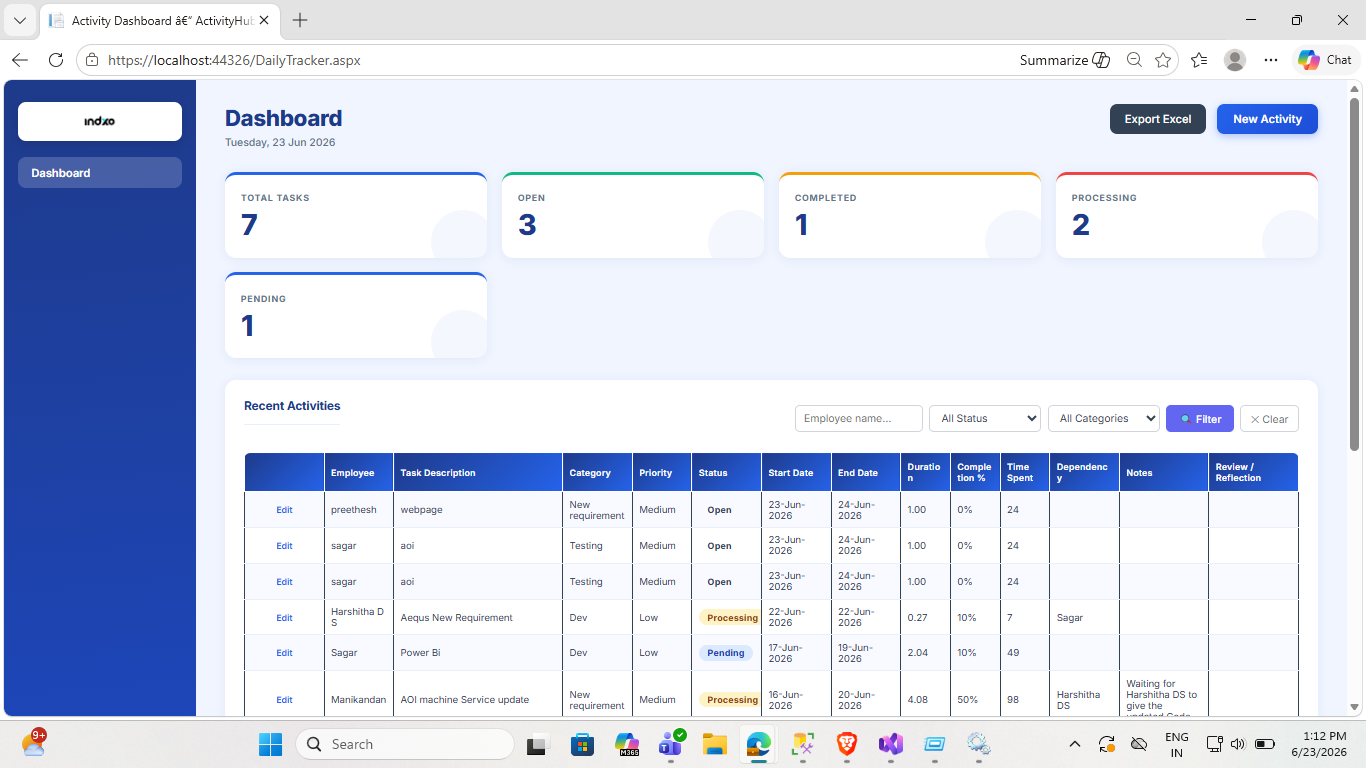Open the favorites list

pos(1199,60)
